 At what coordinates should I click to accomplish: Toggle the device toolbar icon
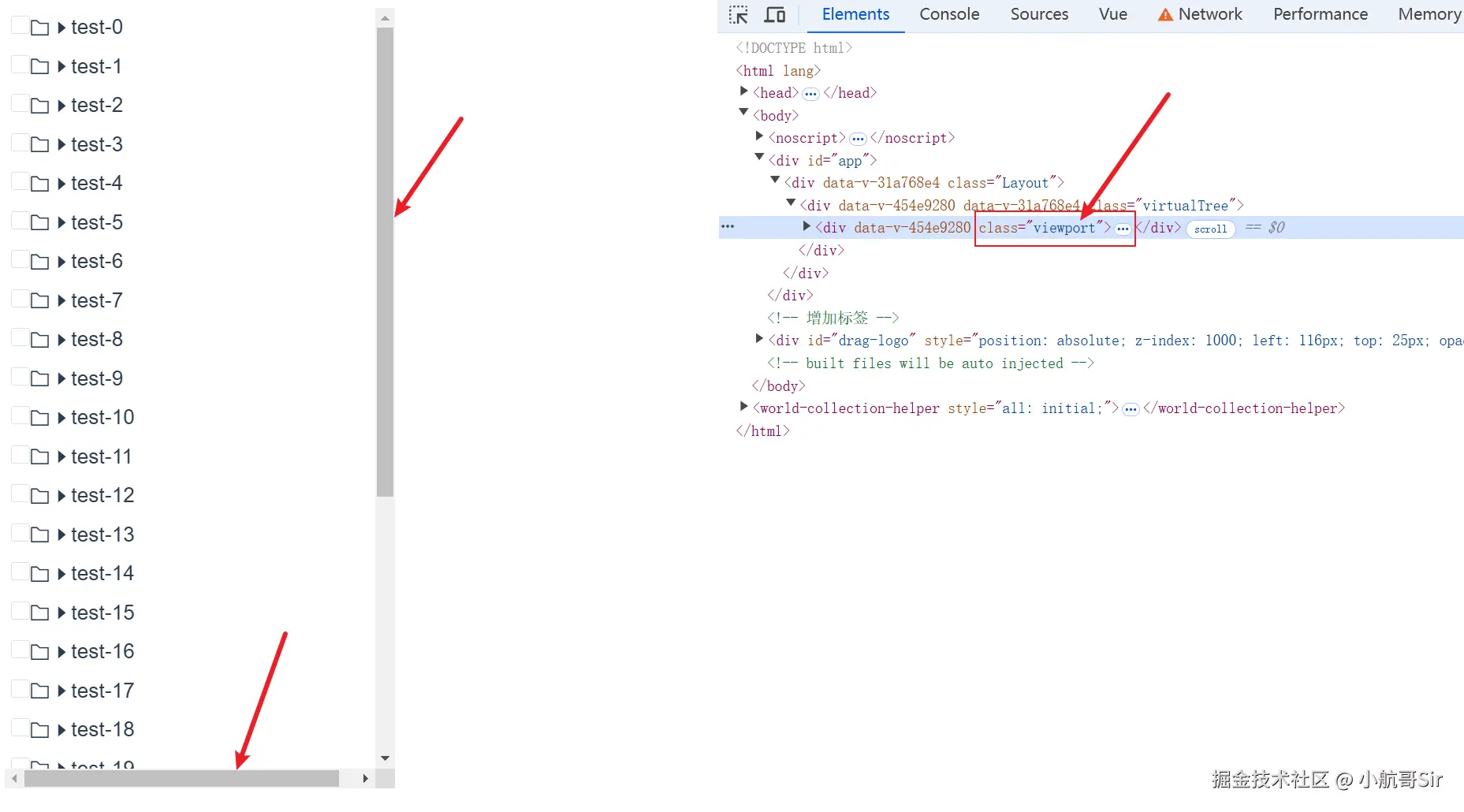(x=775, y=15)
